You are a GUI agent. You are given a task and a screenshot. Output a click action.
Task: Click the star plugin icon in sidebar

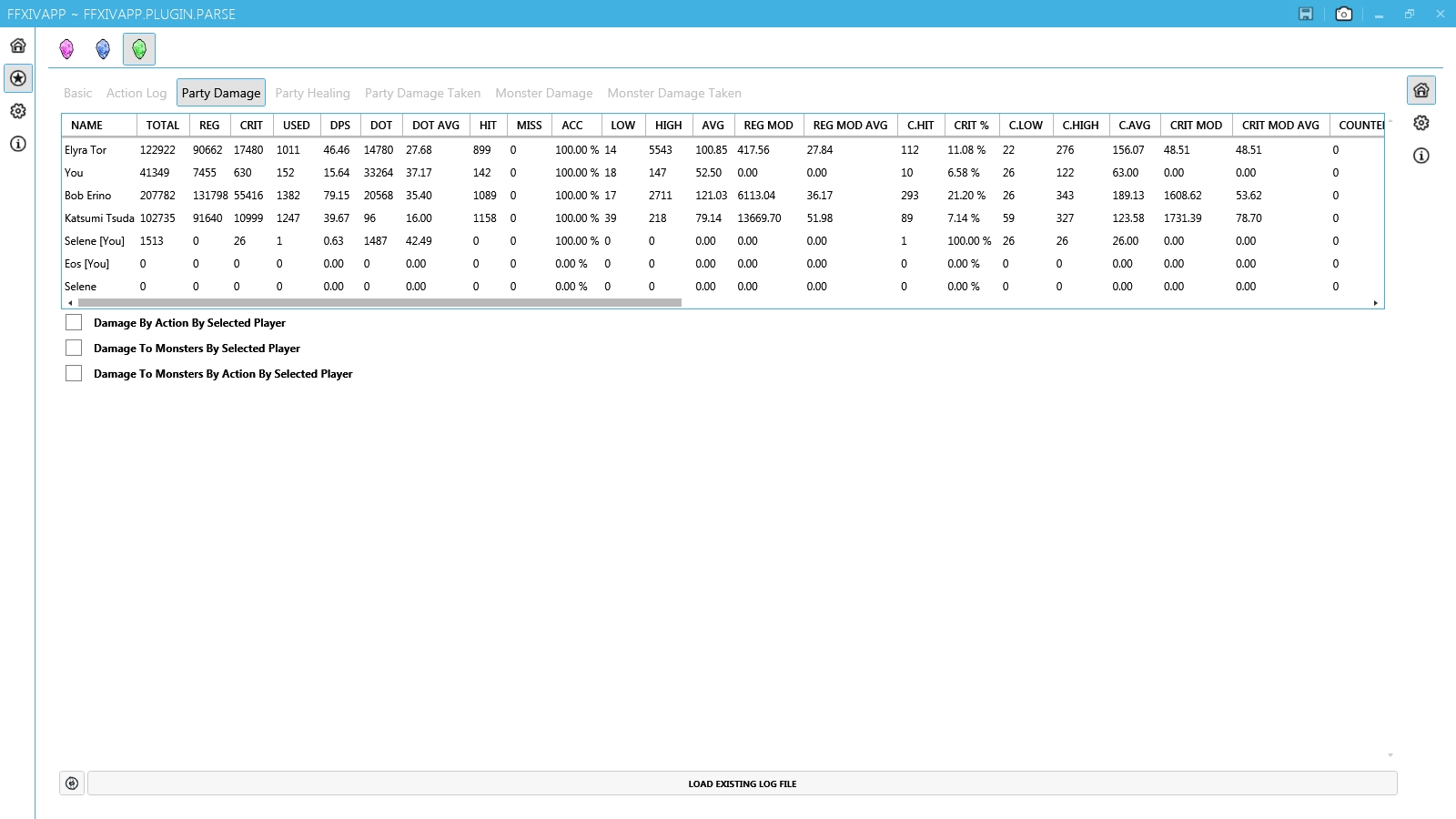click(x=18, y=78)
